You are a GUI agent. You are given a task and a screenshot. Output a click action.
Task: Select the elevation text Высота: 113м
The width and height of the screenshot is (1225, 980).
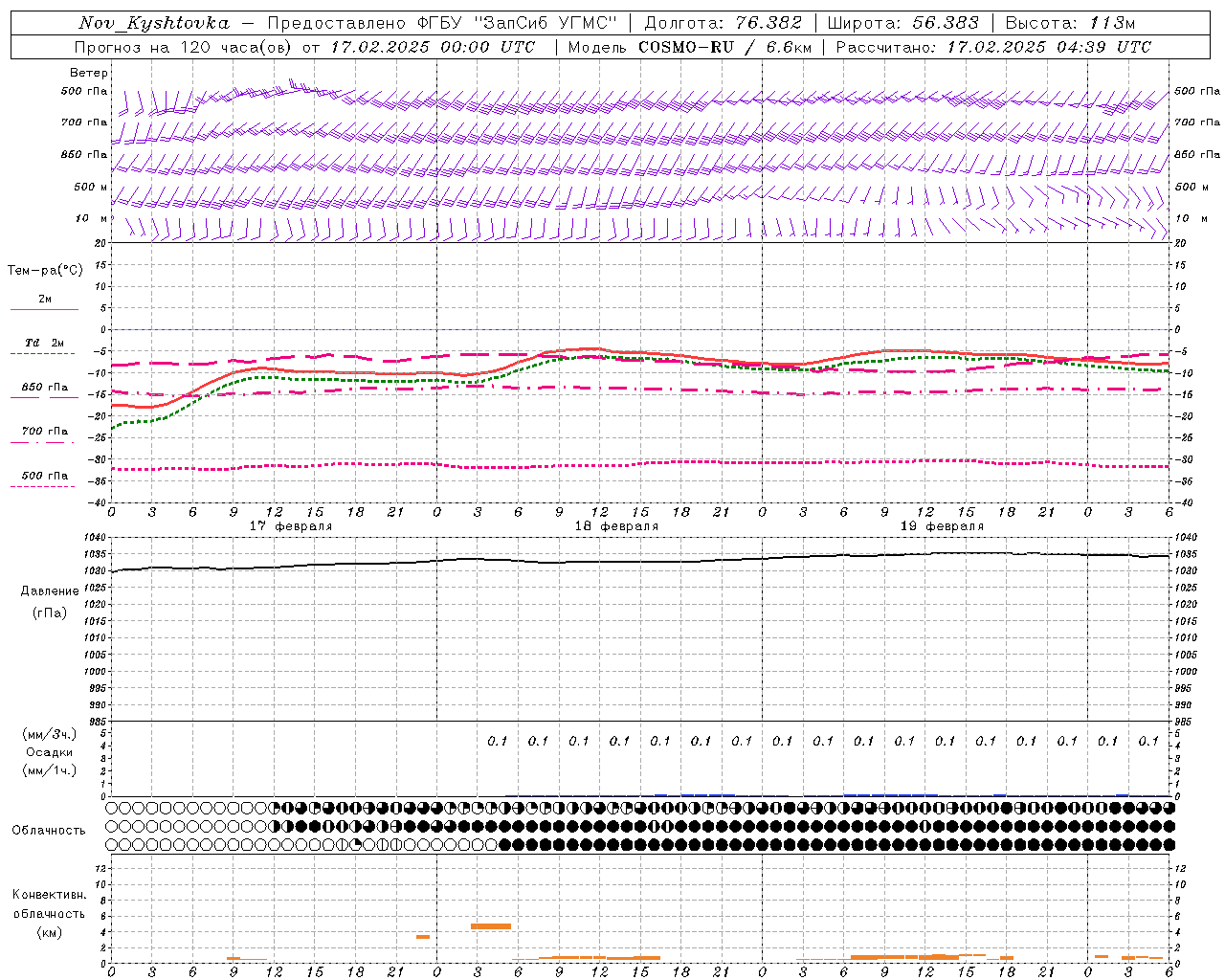pos(1071,23)
